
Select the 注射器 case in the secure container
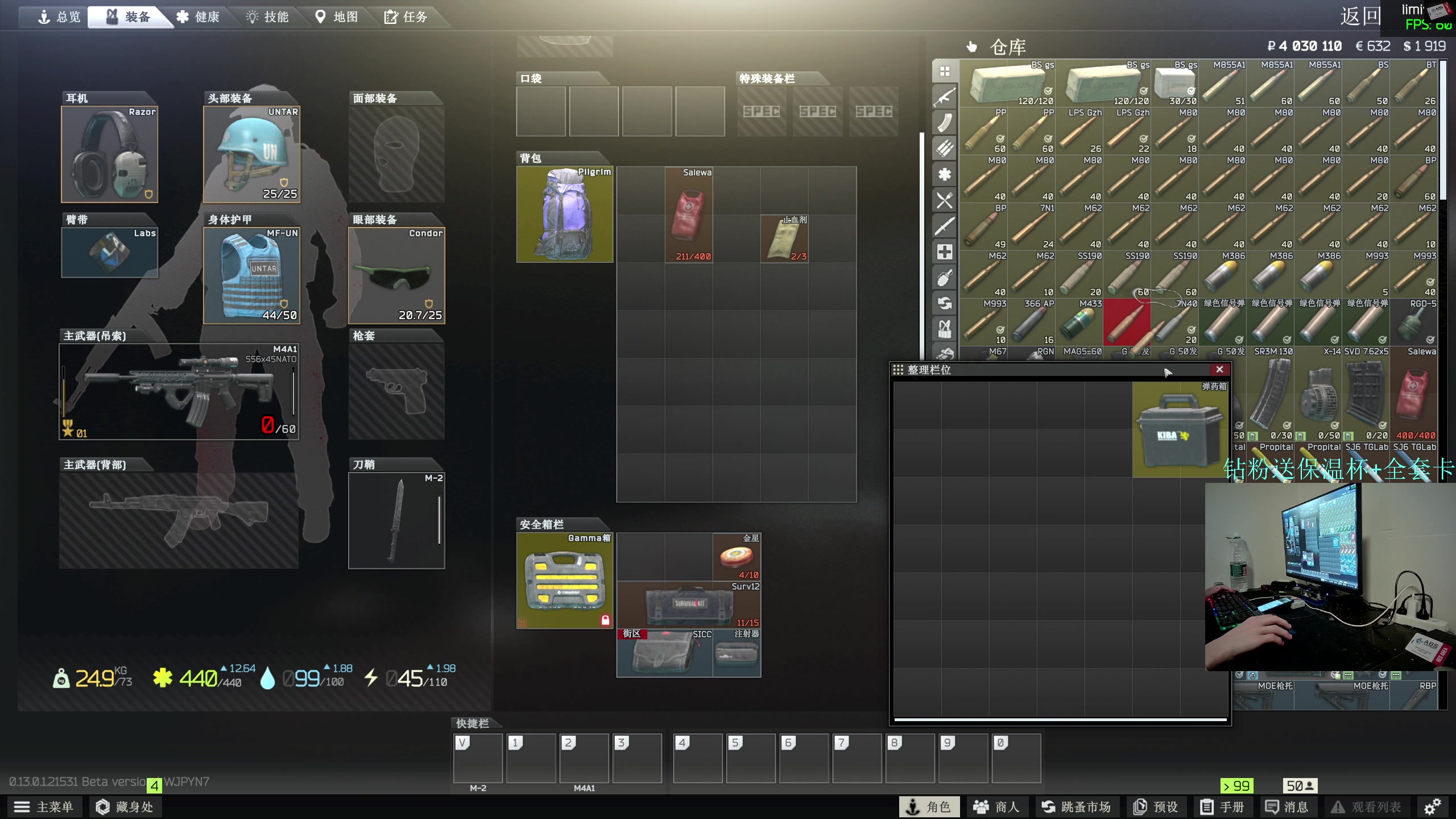click(737, 653)
